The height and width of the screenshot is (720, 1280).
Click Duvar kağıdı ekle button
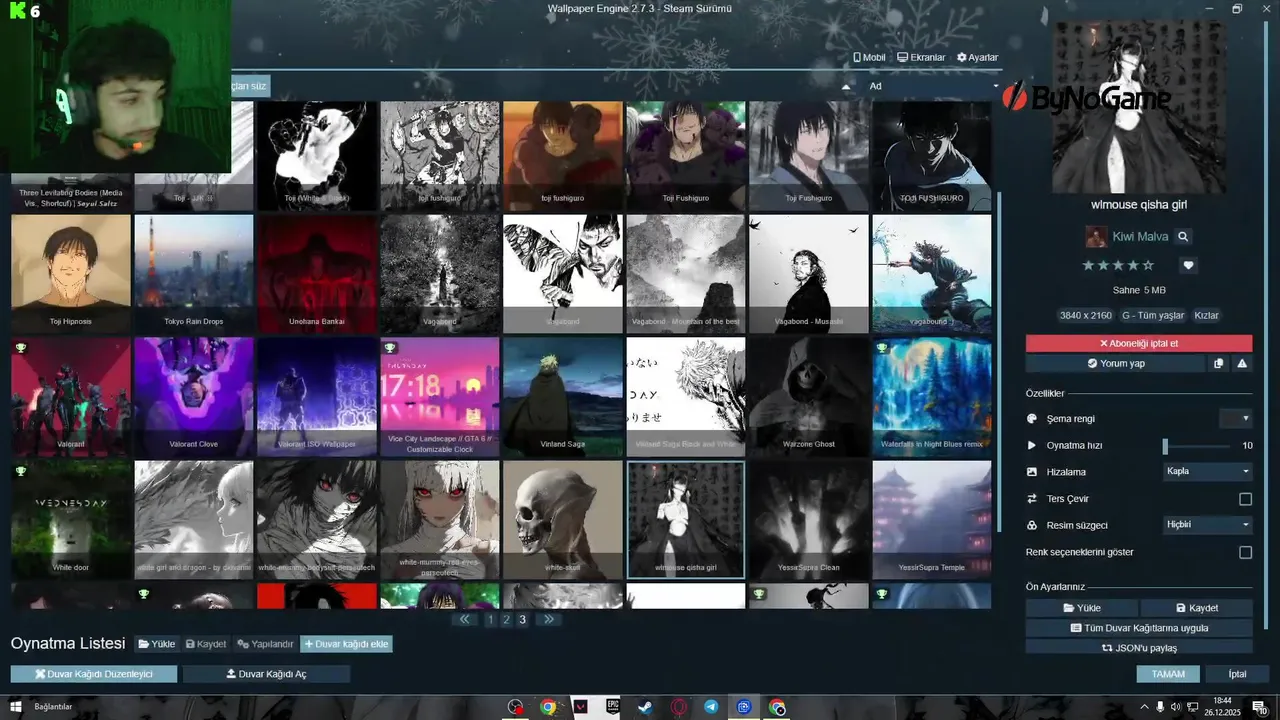click(346, 644)
